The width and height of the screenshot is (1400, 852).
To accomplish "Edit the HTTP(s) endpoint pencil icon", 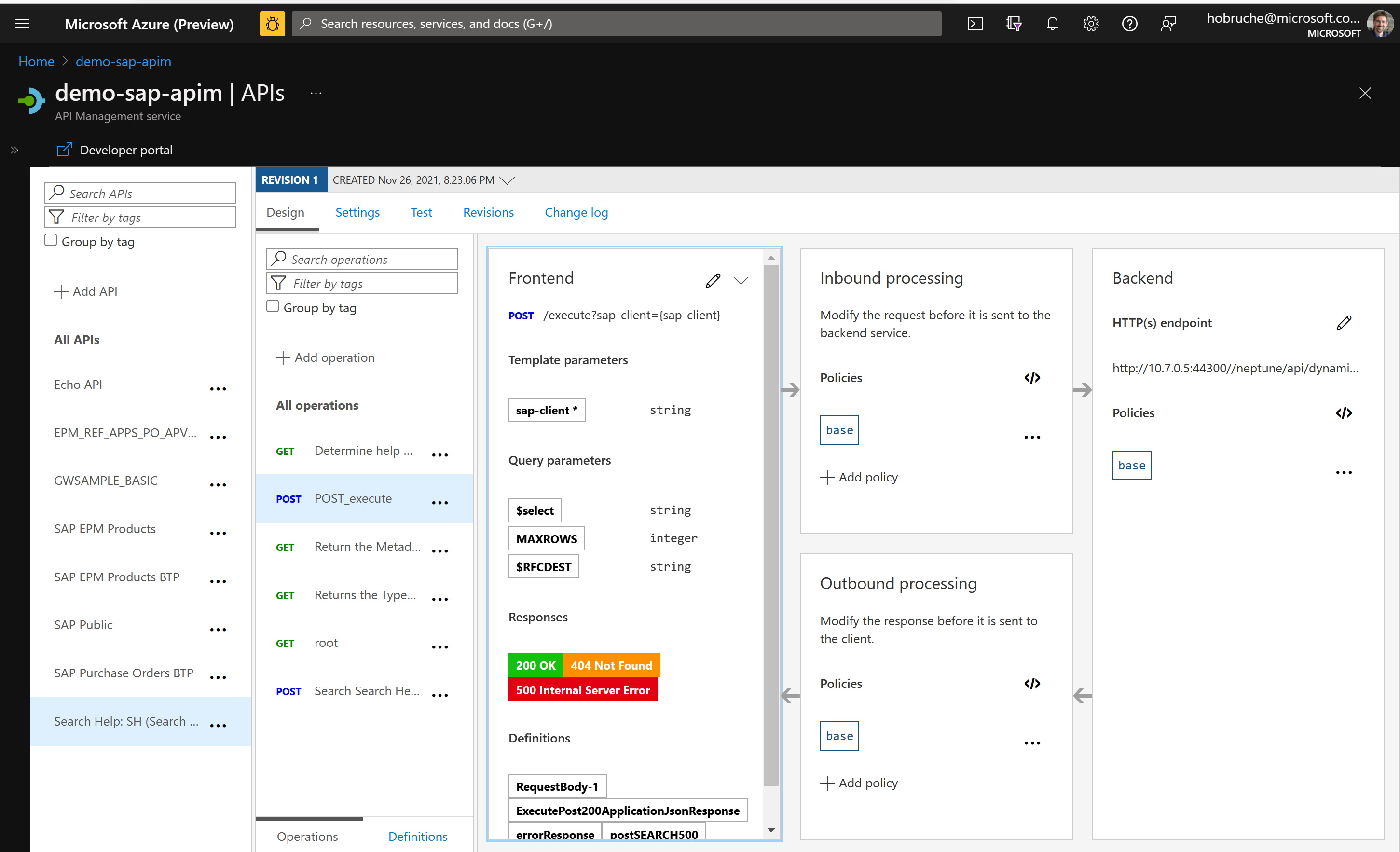I will (1344, 323).
